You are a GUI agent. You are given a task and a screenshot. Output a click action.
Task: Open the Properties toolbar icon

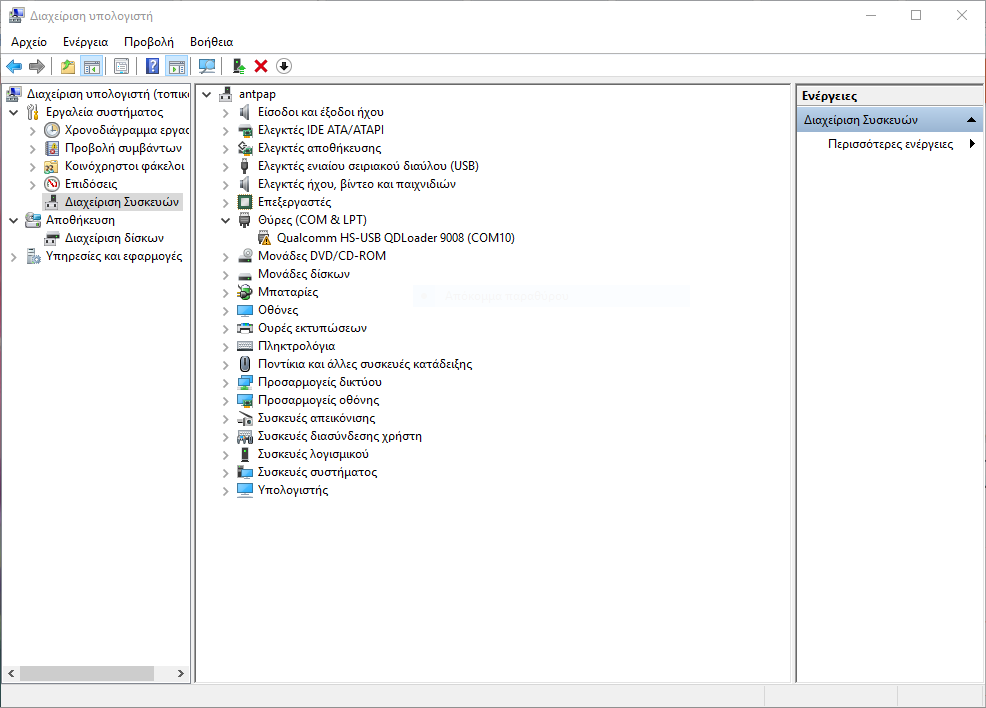point(121,66)
